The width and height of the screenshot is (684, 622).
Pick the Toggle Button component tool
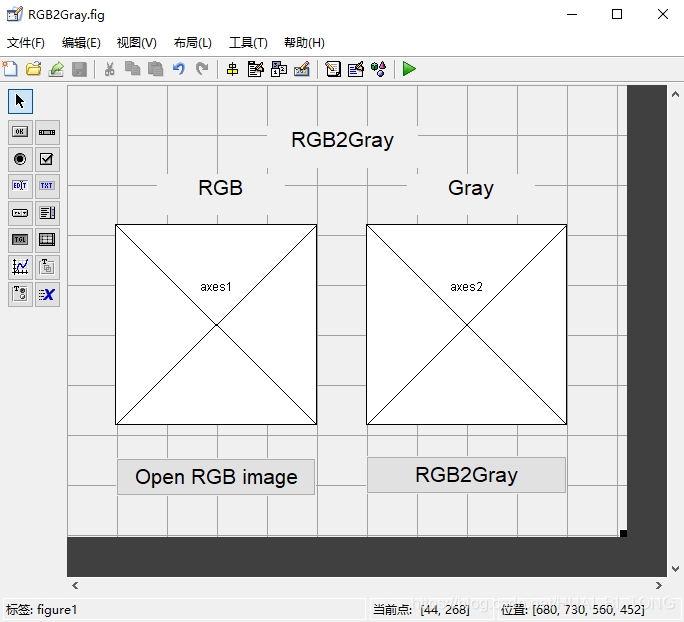coord(20,240)
